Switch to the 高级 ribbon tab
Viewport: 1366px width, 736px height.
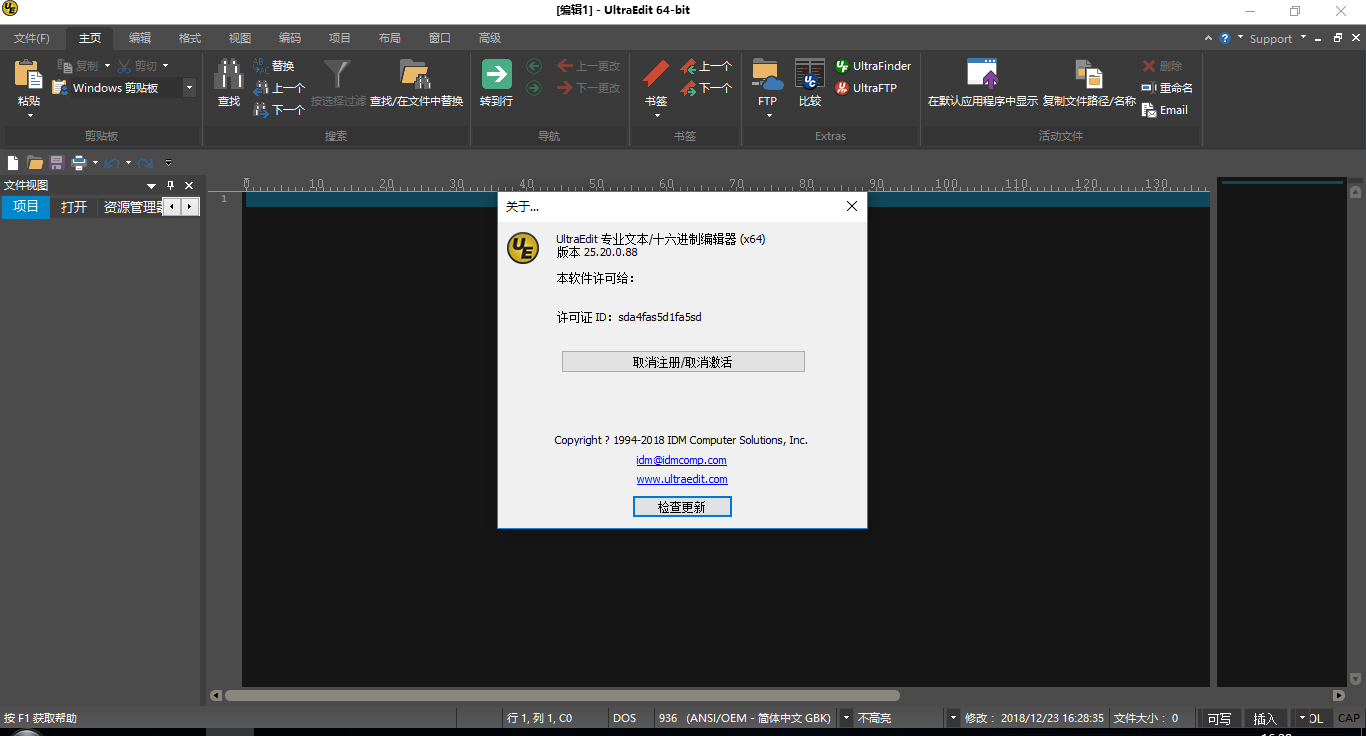(x=490, y=38)
